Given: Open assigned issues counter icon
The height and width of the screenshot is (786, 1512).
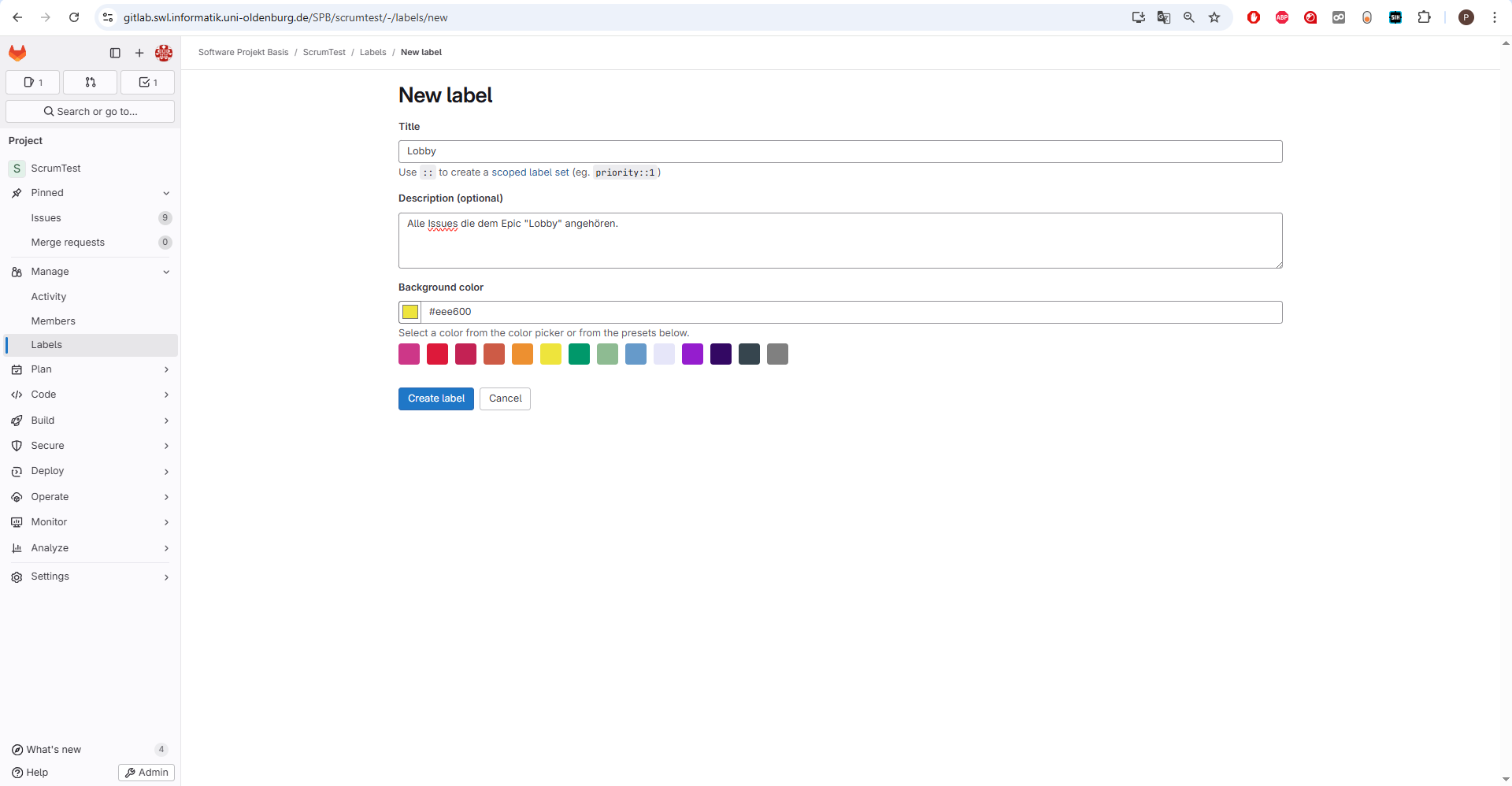Looking at the screenshot, I should pyautogui.click(x=33, y=82).
